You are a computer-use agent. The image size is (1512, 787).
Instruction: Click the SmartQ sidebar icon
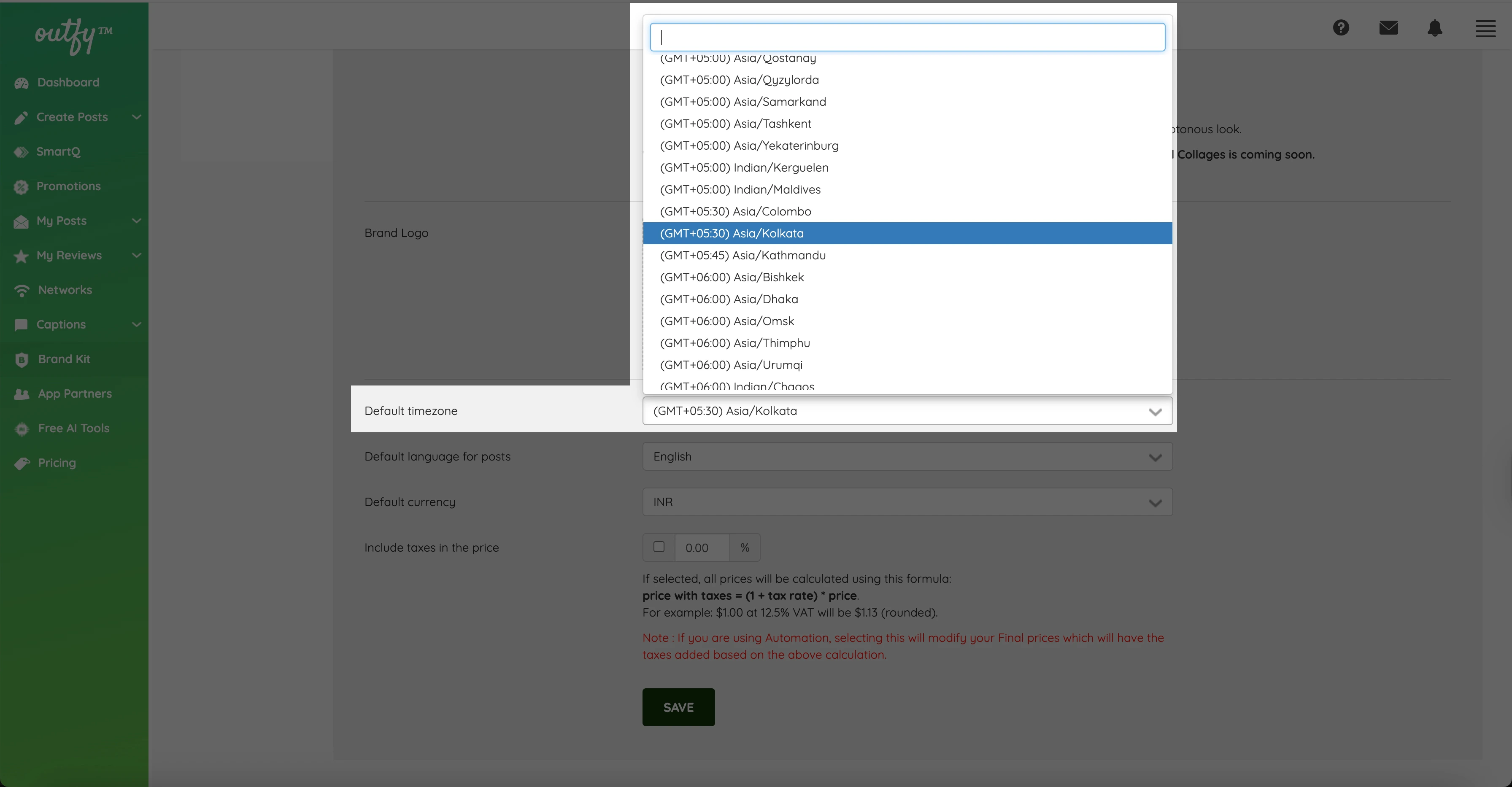click(x=21, y=152)
